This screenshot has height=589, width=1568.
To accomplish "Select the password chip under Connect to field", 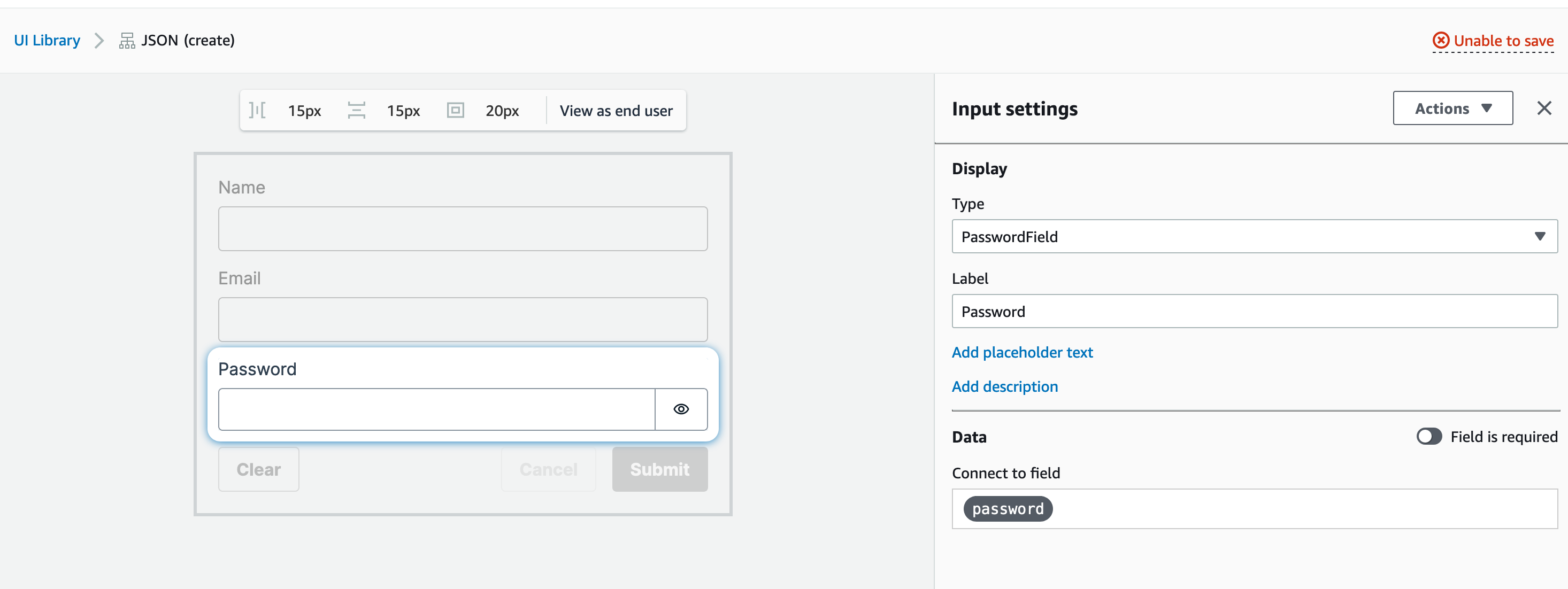I will click(x=1008, y=509).
